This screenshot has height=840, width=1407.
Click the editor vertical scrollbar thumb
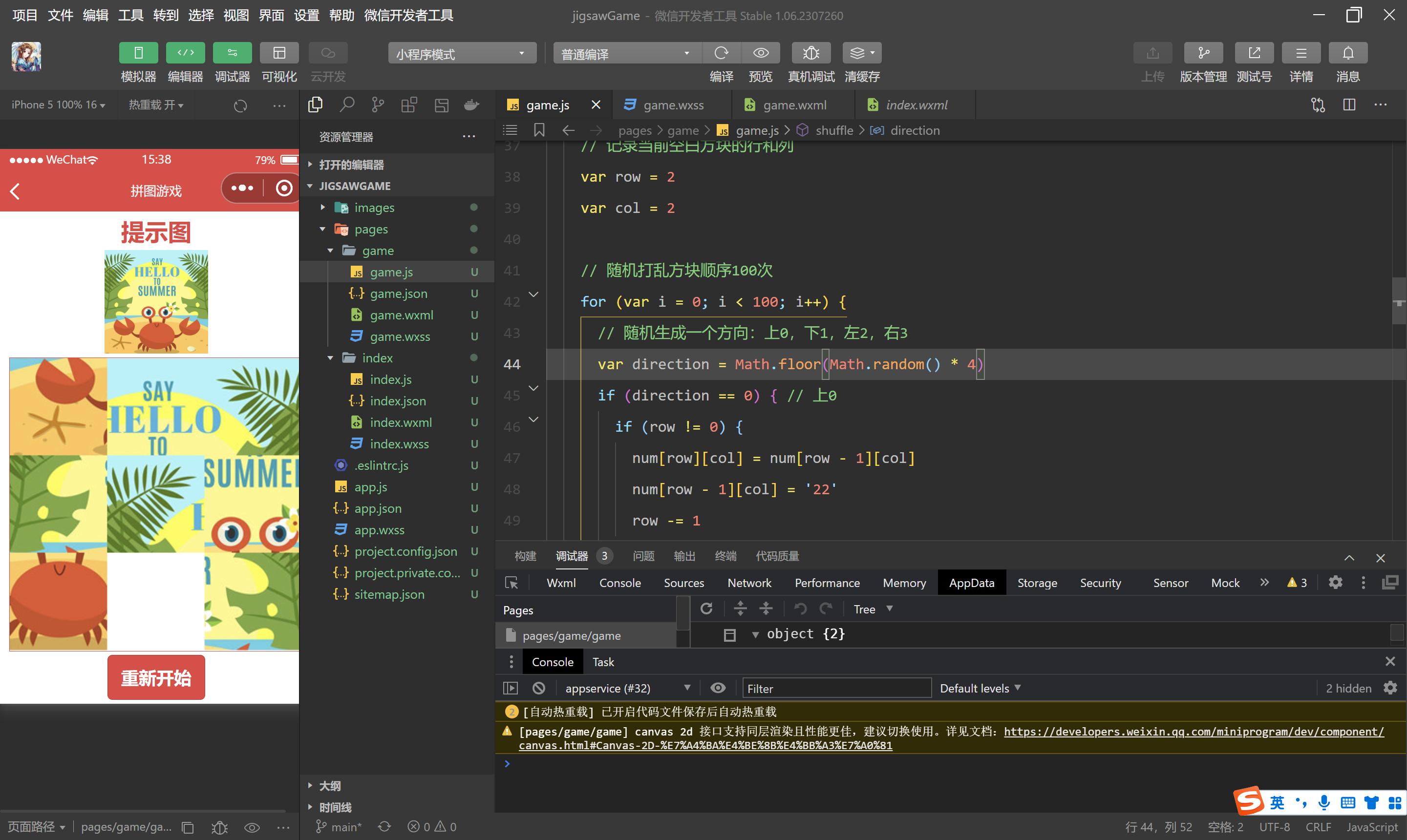[x=1399, y=300]
